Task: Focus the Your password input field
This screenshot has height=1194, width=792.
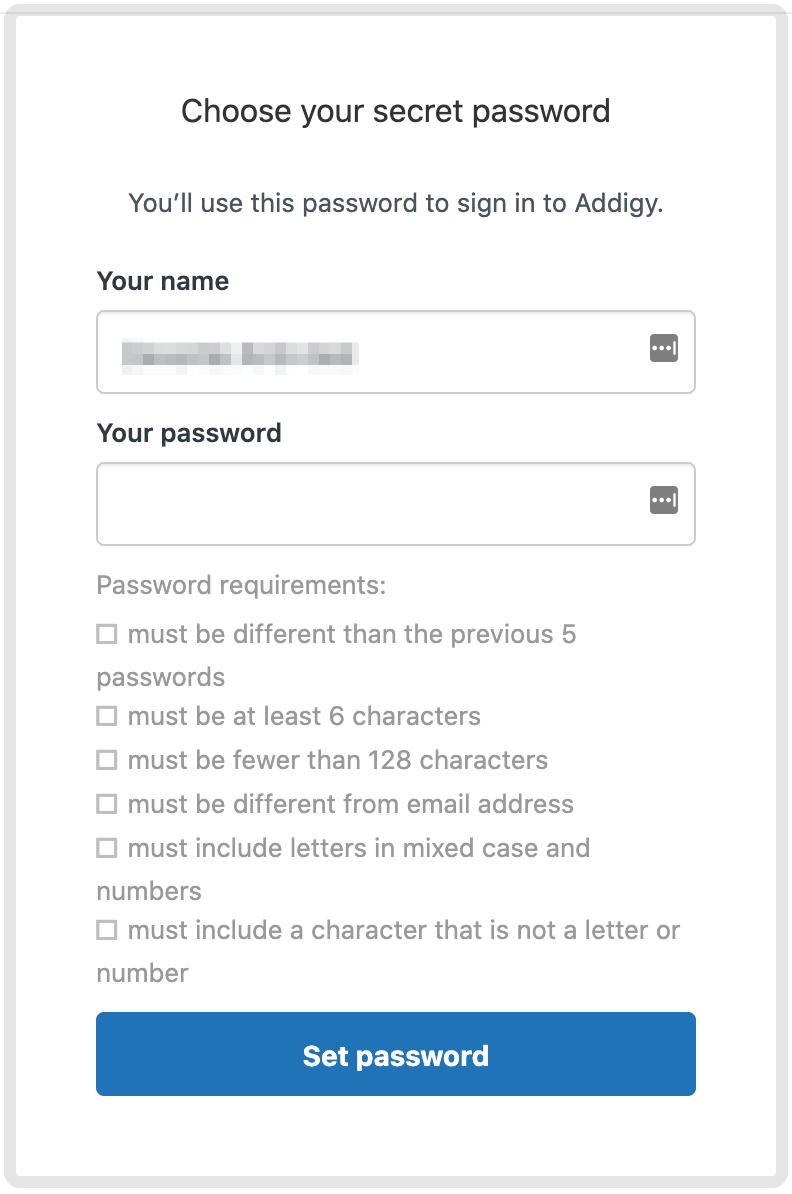Action: click(396, 504)
